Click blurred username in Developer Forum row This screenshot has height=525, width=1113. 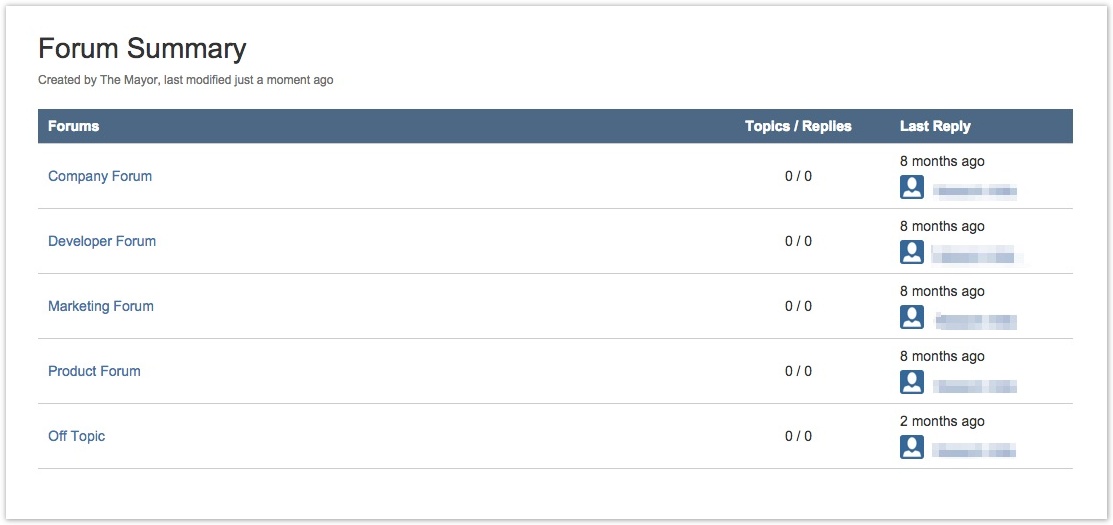pyautogui.click(x=976, y=256)
